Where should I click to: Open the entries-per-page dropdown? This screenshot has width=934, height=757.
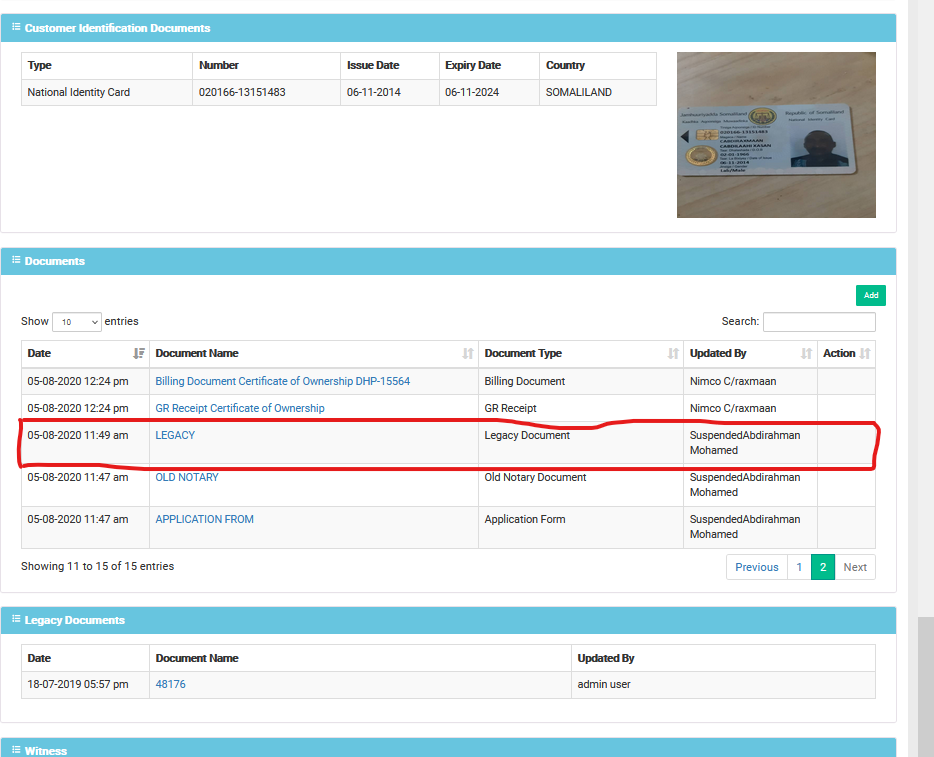coord(77,322)
